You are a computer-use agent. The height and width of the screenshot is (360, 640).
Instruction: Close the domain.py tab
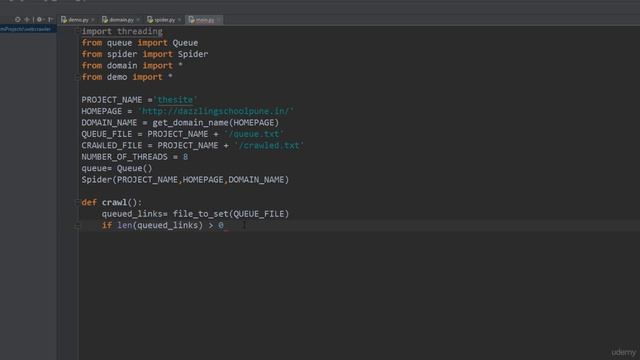click(138, 20)
